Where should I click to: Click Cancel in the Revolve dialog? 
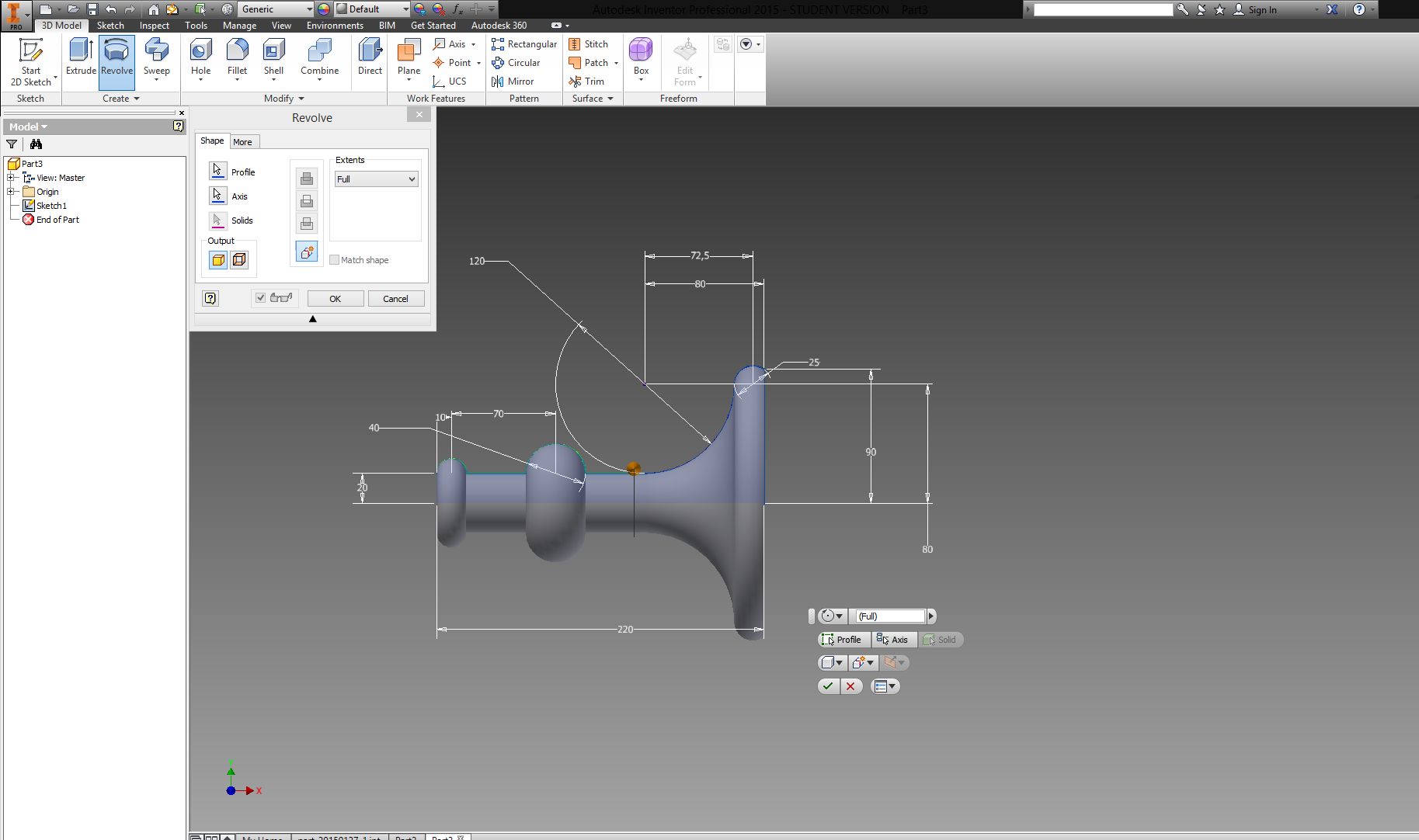click(x=395, y=299)
